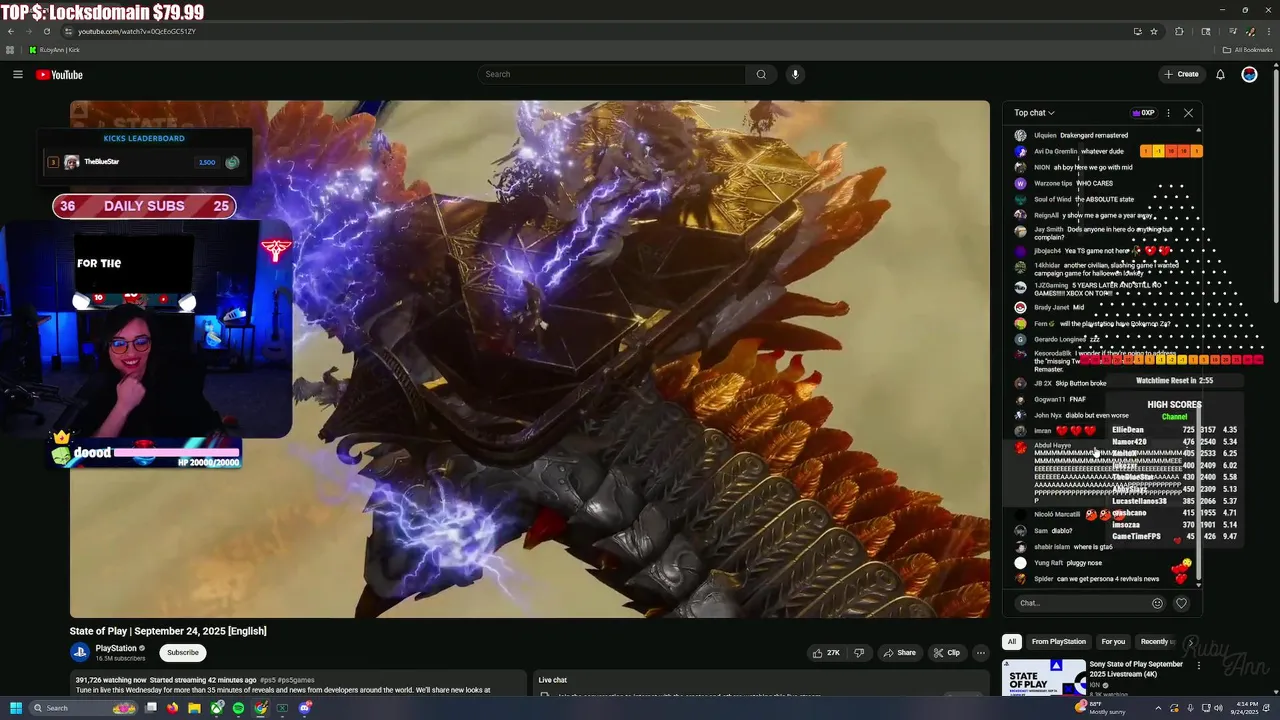Click Warzone tips WHO CARES message
Viewport: 1280px width, 720px height.
click(1063, 183)
